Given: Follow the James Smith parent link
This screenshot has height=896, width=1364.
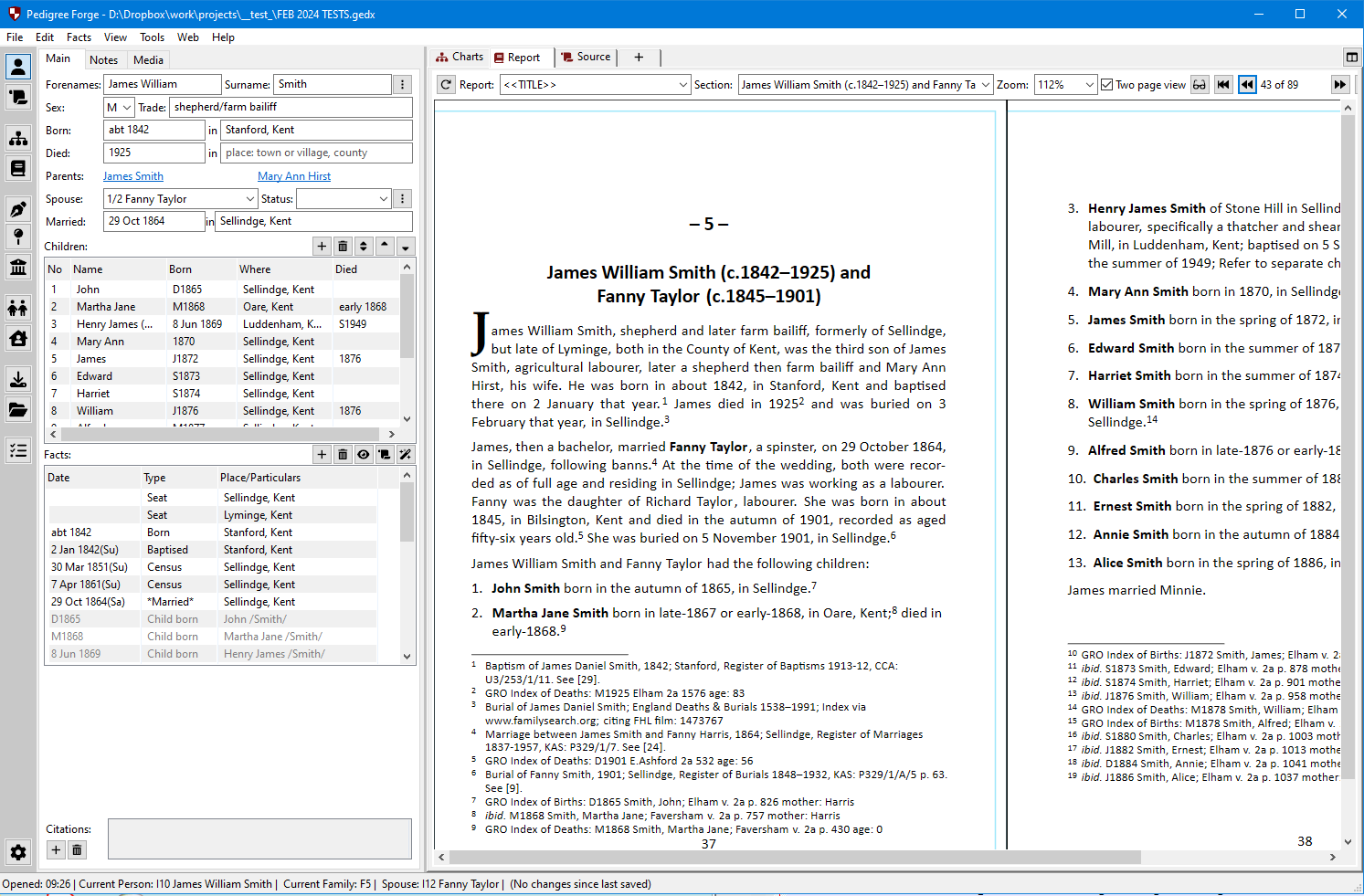Looking at the screenshot, I should tap(133, 176).
